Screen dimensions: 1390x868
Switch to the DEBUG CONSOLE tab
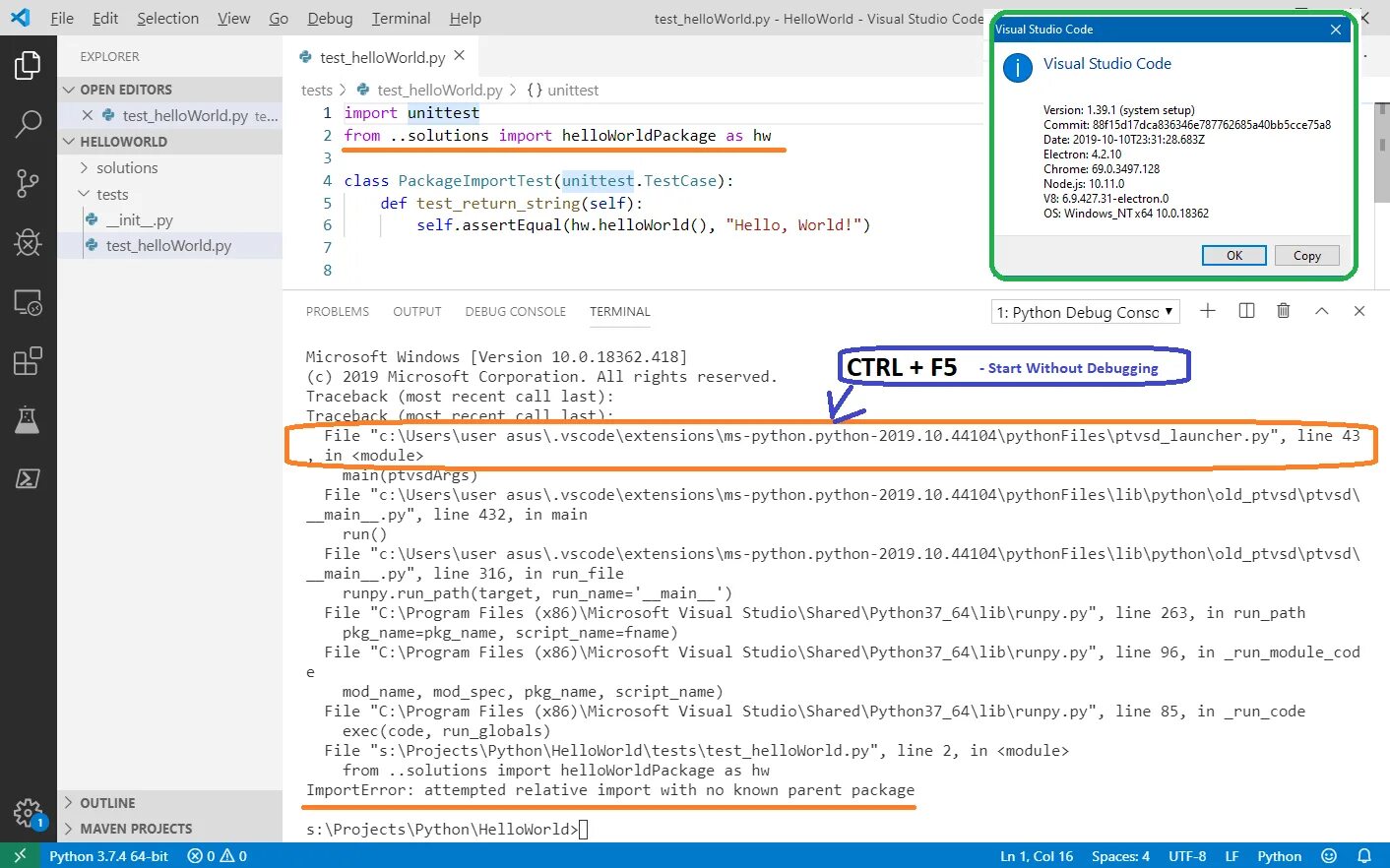tap(515, 311)
